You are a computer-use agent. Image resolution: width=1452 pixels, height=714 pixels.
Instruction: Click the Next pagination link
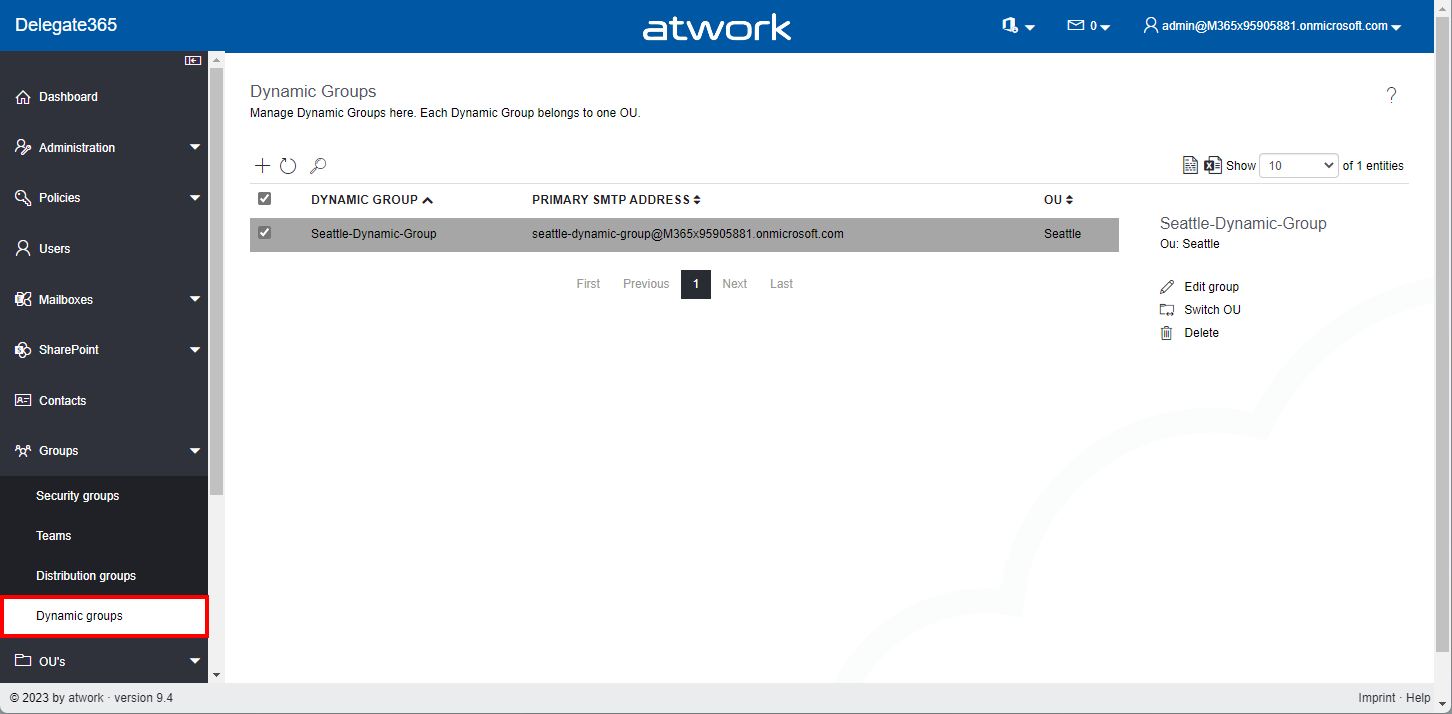pos(735,284)
